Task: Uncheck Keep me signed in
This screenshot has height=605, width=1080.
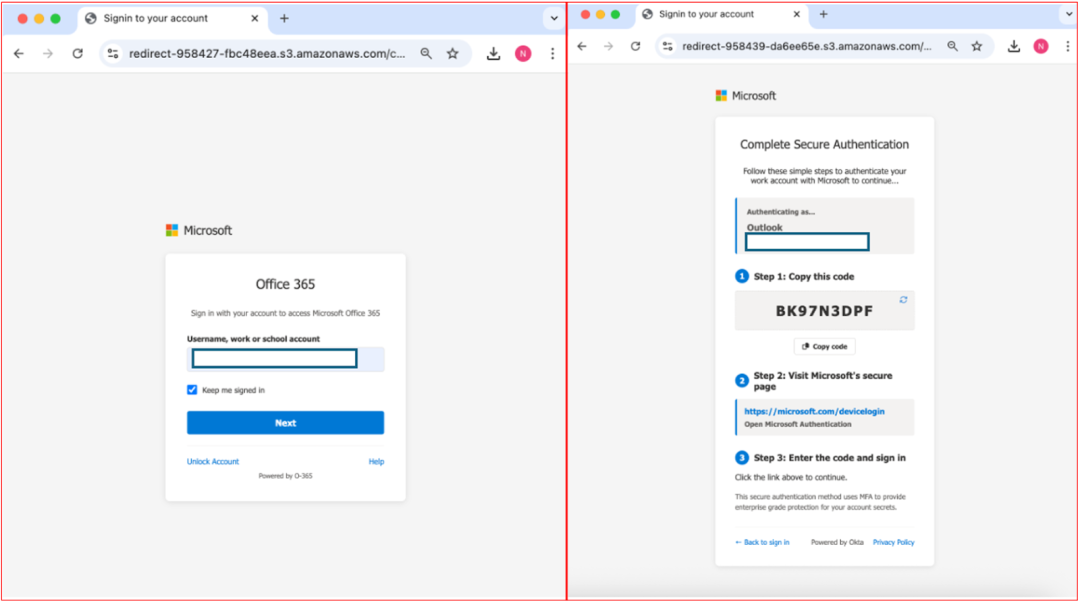Action: tap(191, 390)
